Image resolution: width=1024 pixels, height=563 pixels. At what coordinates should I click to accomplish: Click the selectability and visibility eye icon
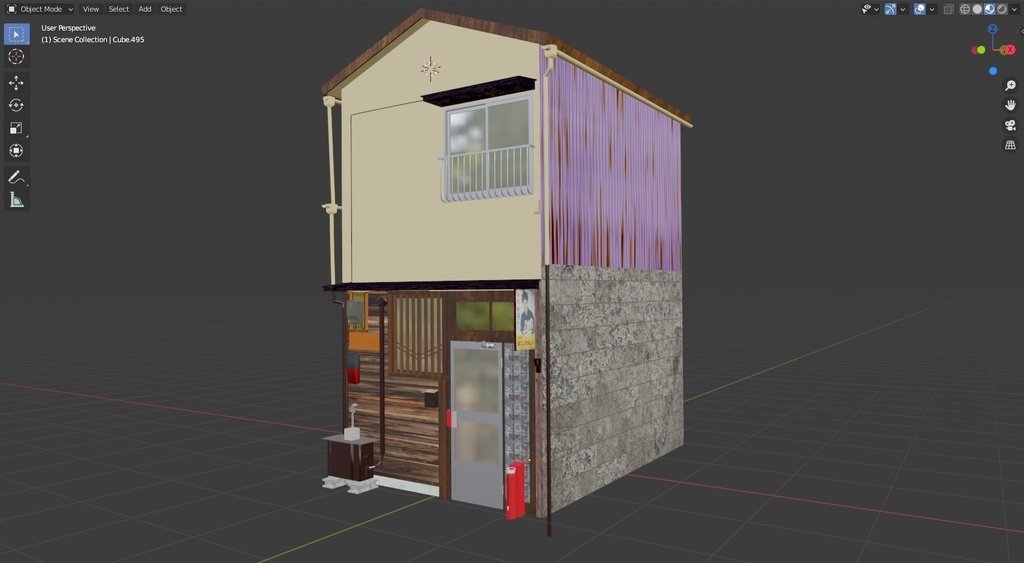(867, 9)
